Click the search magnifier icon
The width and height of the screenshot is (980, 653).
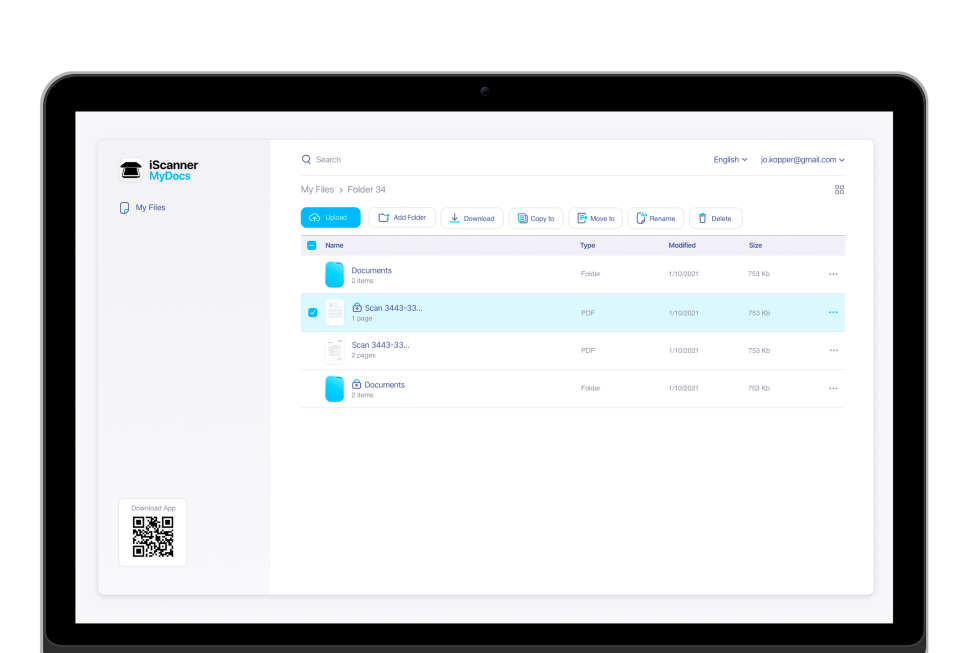tap(307, 159)
